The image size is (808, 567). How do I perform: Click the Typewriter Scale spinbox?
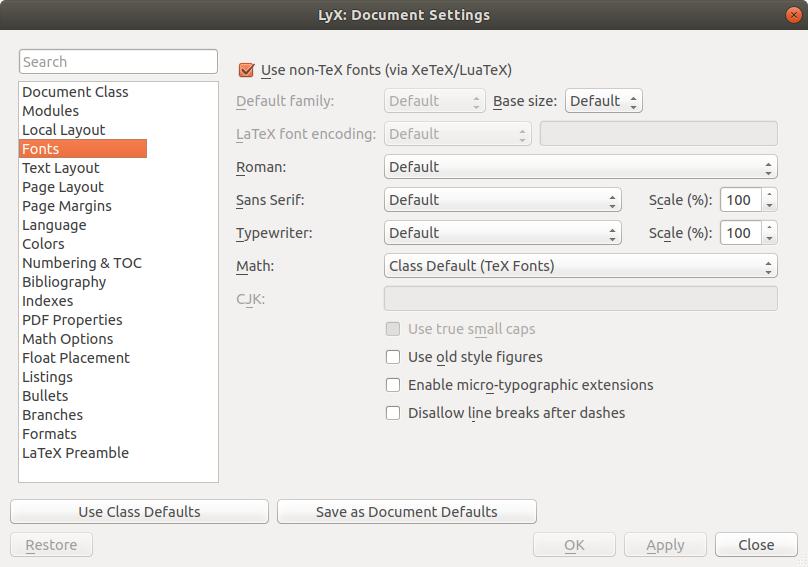click(x=739, y=233)
